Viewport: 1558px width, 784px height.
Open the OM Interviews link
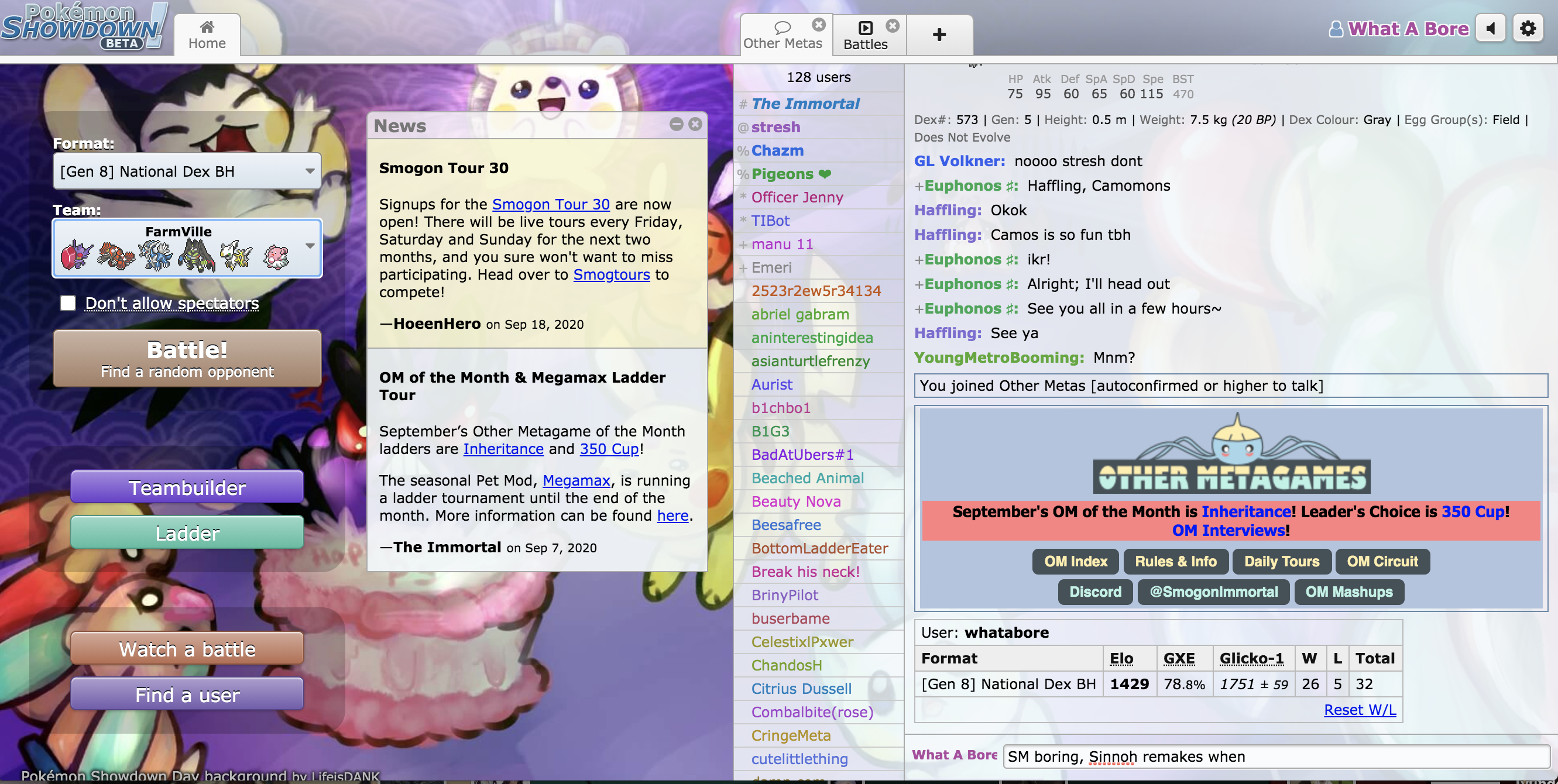tap(1228, 530)
